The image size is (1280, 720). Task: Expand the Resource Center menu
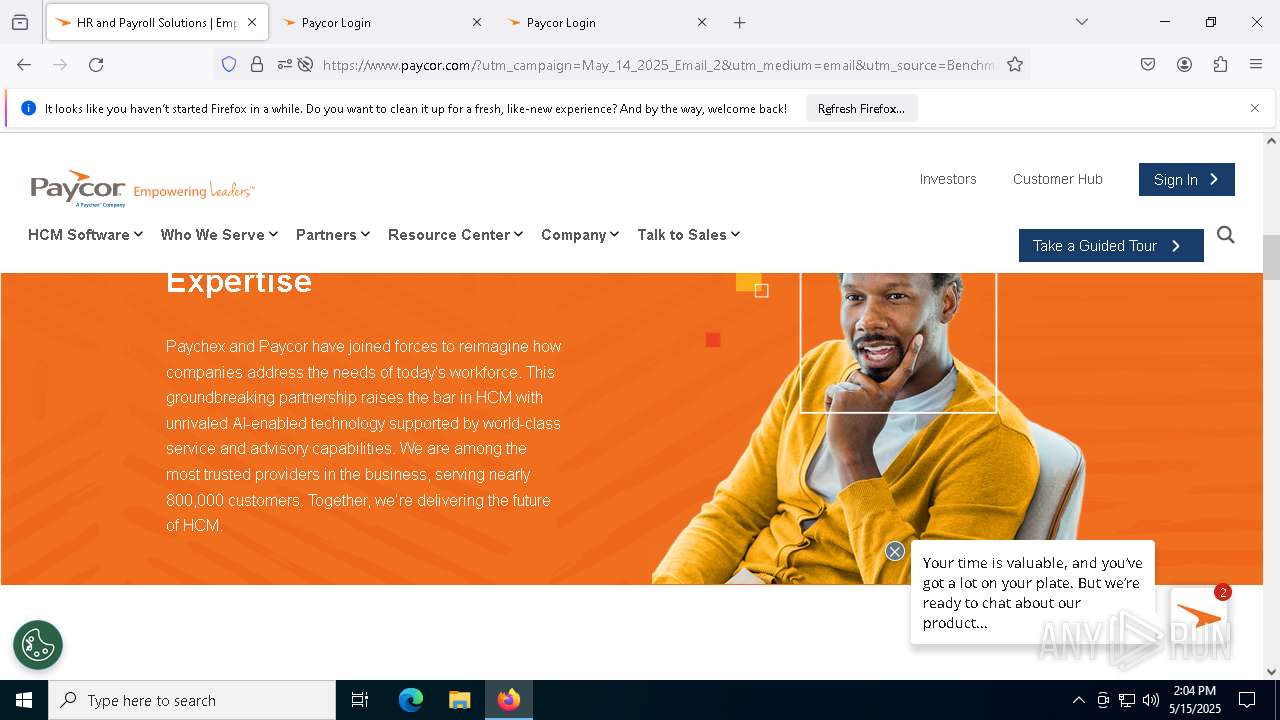coord(455,234)
